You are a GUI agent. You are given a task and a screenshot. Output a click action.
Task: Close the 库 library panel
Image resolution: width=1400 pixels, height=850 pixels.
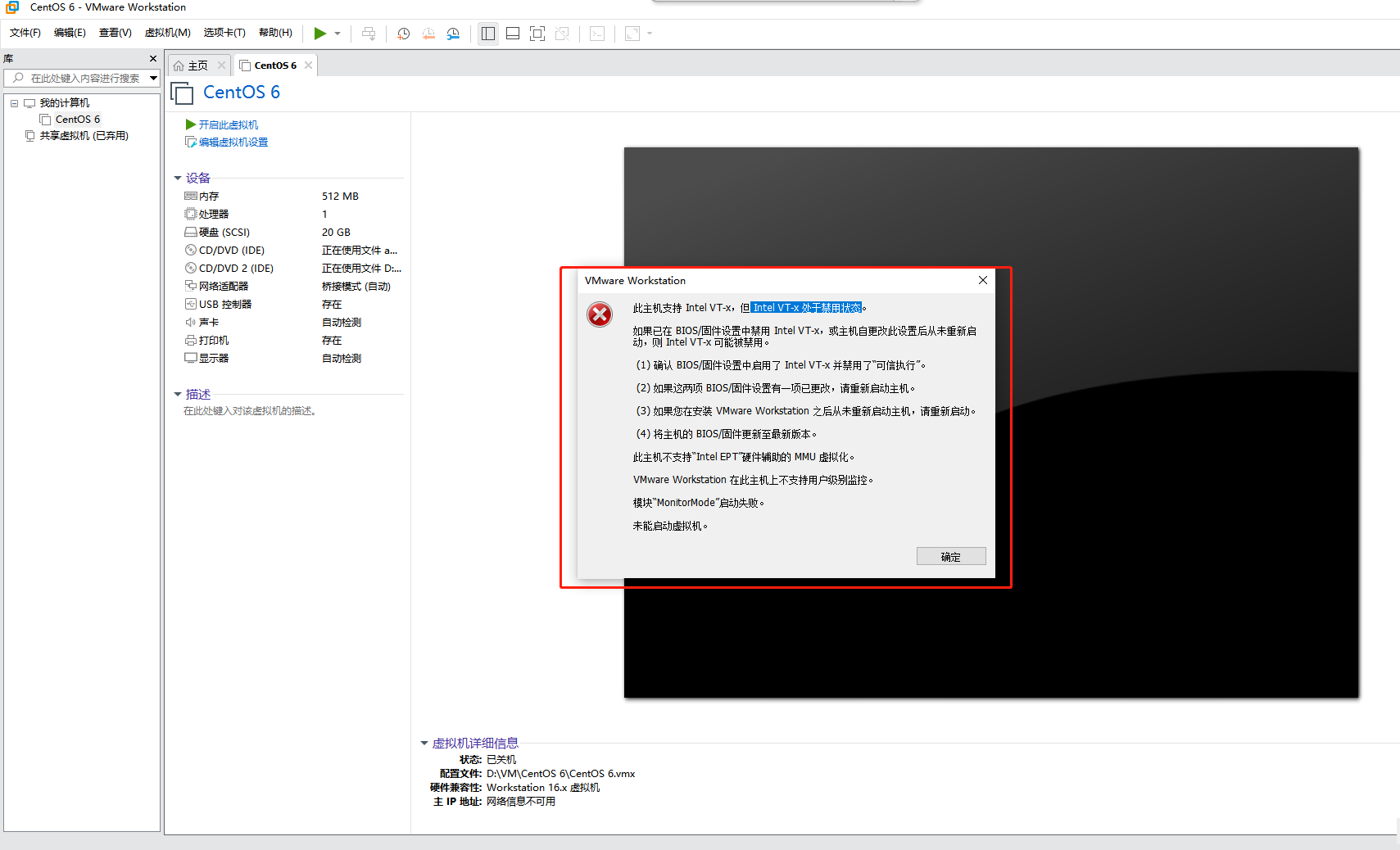click(x=153, y=59)
